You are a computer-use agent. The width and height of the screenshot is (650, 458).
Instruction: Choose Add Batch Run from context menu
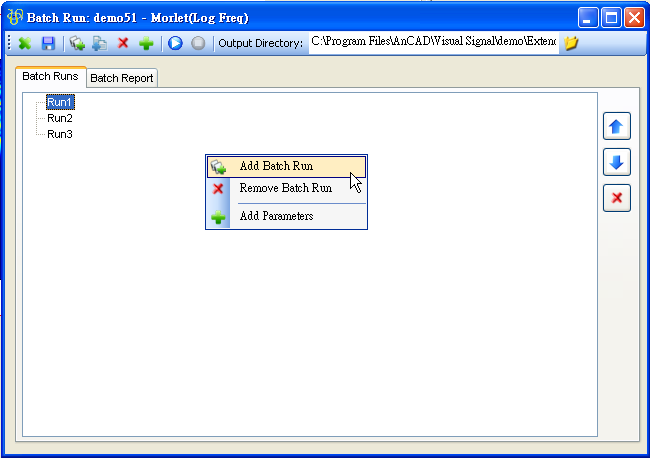[276, 166]
